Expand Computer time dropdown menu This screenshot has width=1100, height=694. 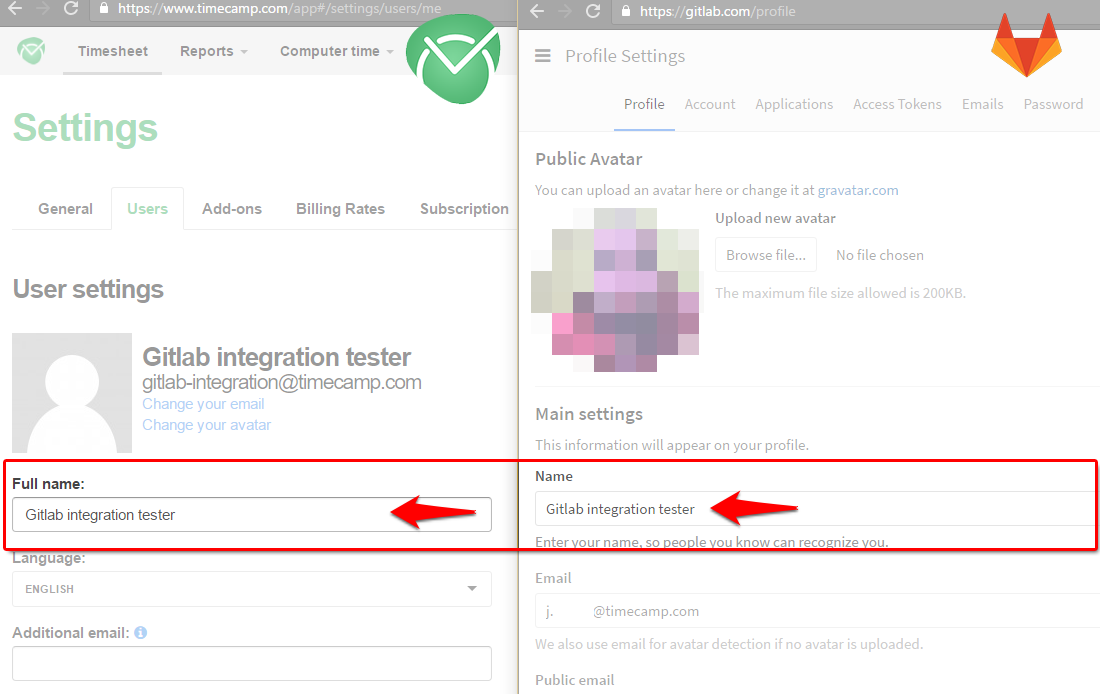336,51
